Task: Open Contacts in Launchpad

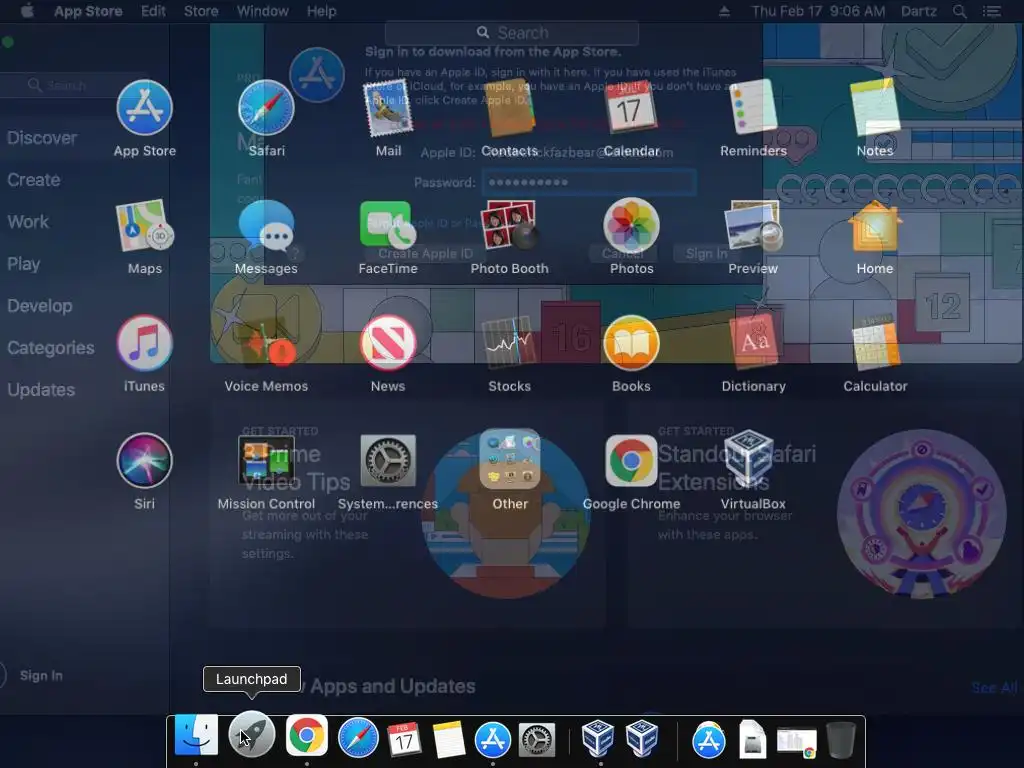Action: click(x=509, y=108)
